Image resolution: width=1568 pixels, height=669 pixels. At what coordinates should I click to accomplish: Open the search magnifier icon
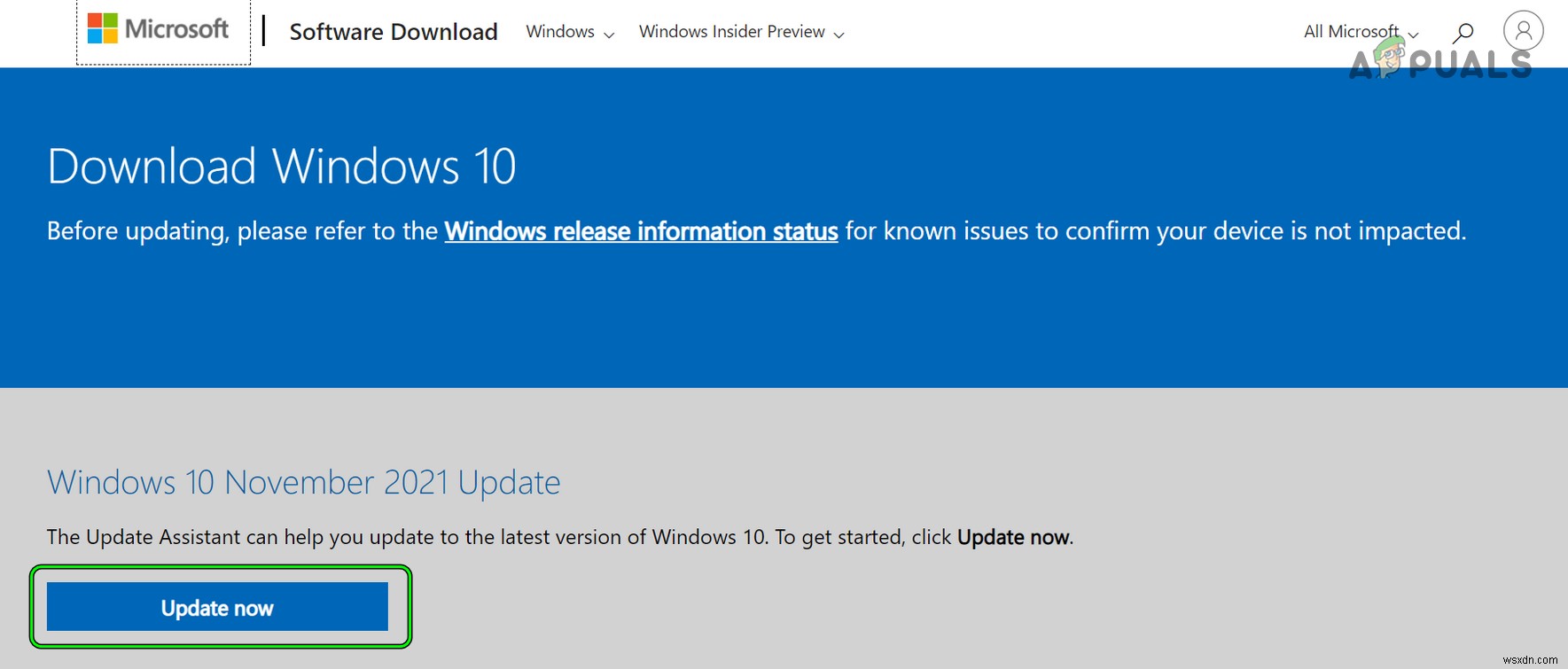pyautogui.click(x=1463, y=33)
